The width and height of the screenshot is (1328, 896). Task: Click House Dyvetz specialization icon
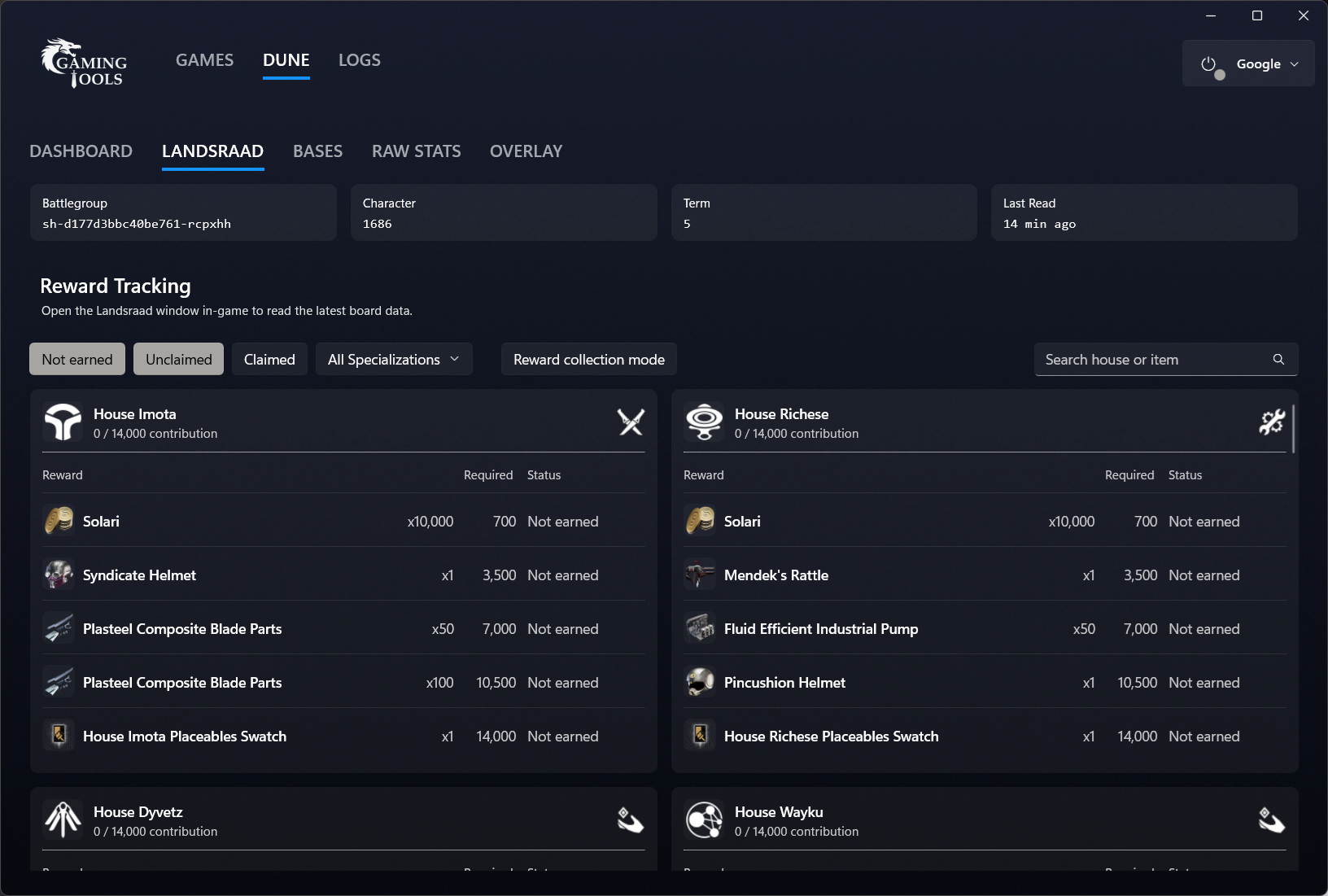click(x=631, y=820)
